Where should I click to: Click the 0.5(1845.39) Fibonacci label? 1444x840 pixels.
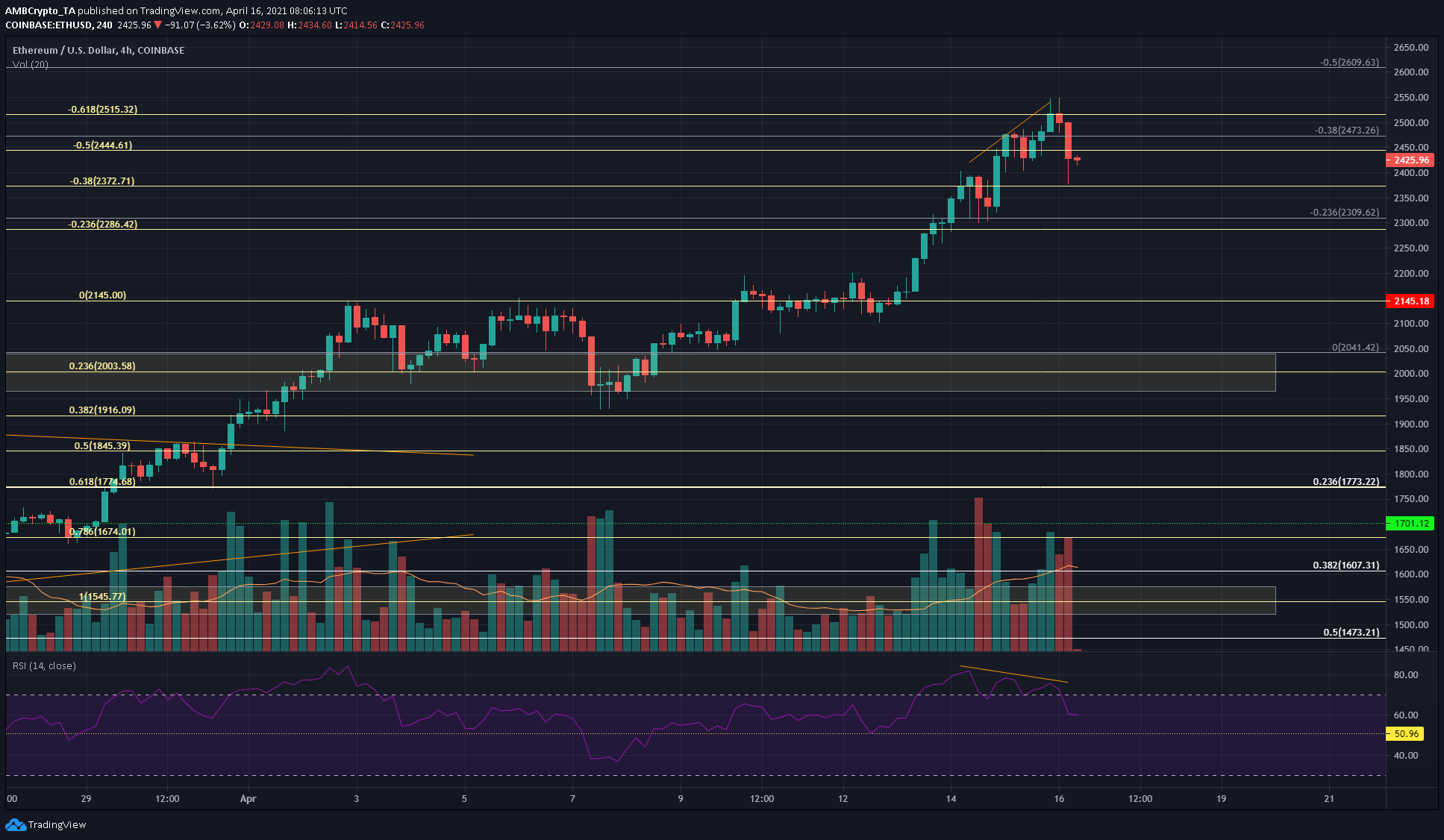pos(102,446)
